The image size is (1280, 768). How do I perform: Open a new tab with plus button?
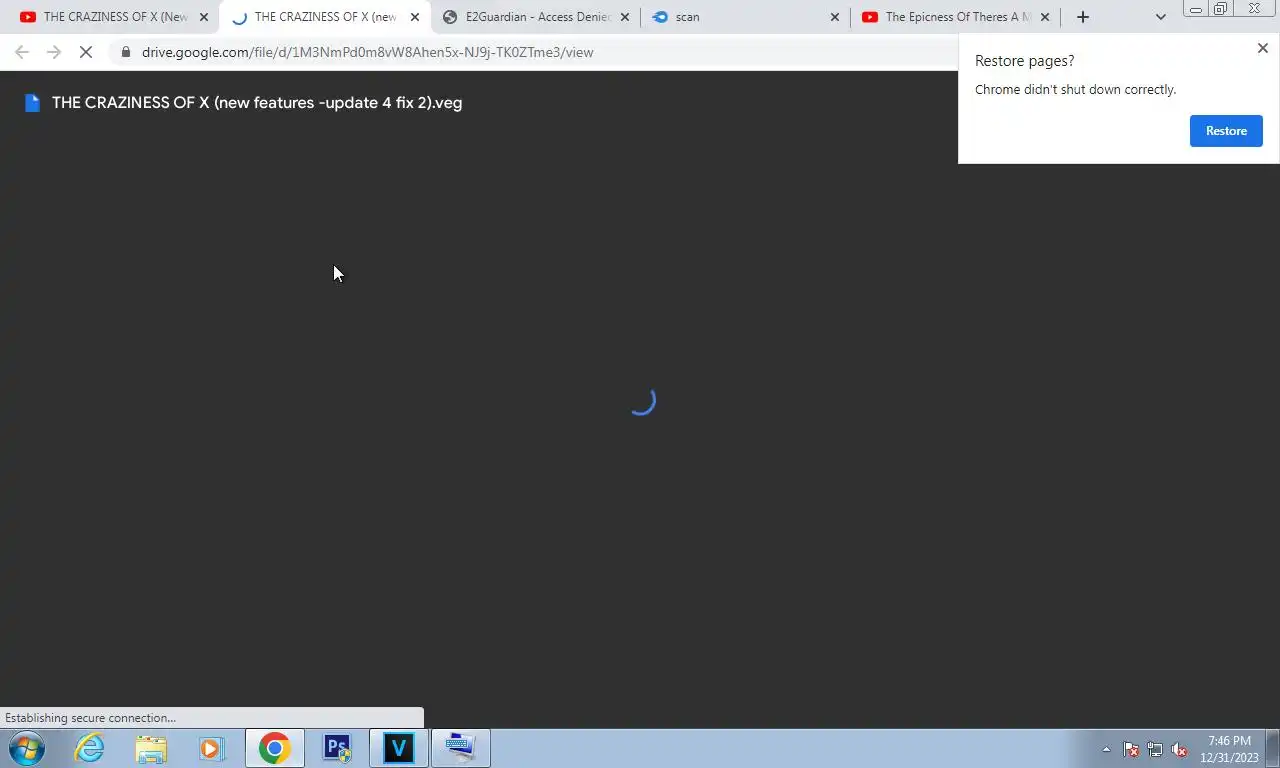[1082, 17]
